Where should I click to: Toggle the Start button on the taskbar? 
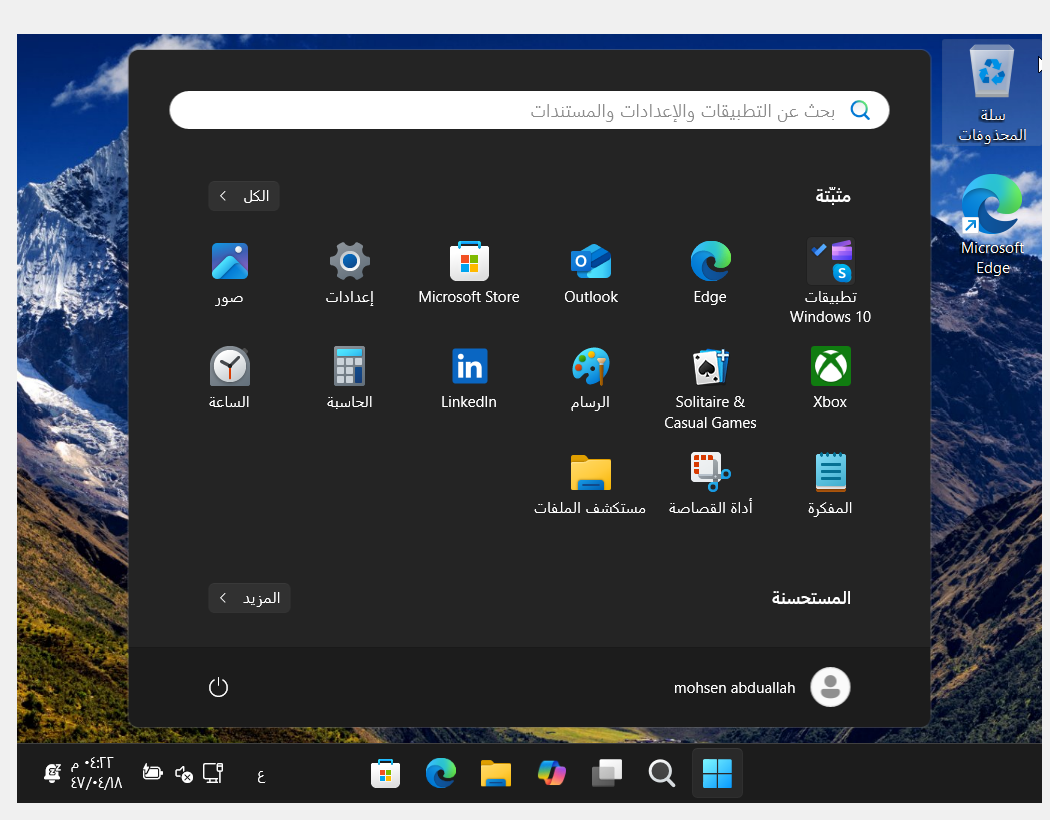(x=717, y=773)
